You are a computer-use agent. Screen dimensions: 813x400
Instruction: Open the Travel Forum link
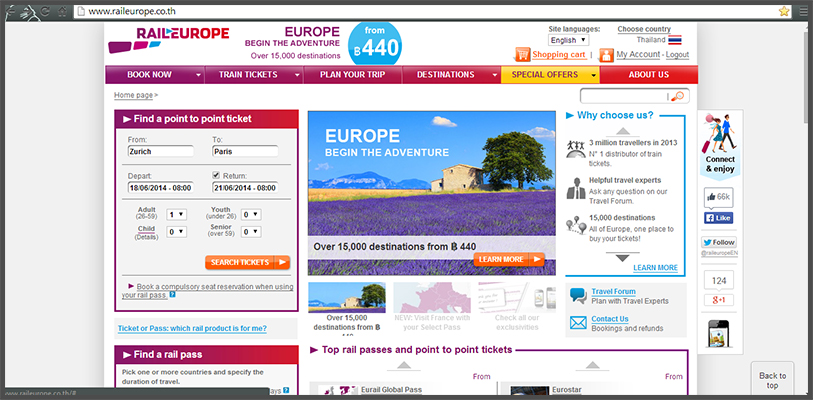click(x=613, y=292)
